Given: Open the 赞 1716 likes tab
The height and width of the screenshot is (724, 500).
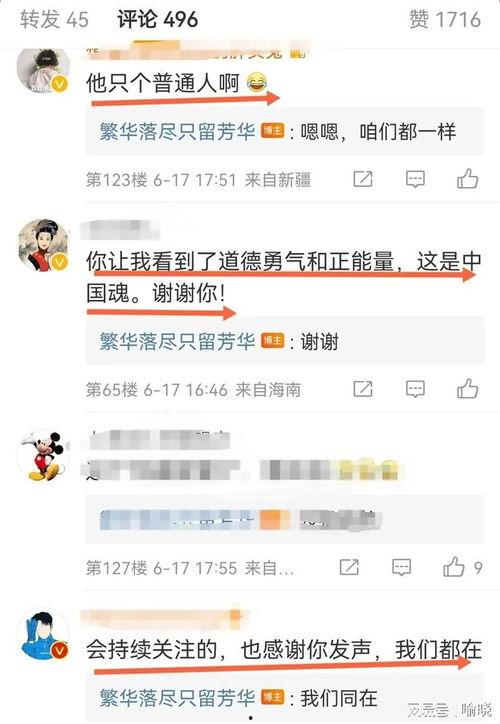Looking at the screenshot, I should pos(445,19).
